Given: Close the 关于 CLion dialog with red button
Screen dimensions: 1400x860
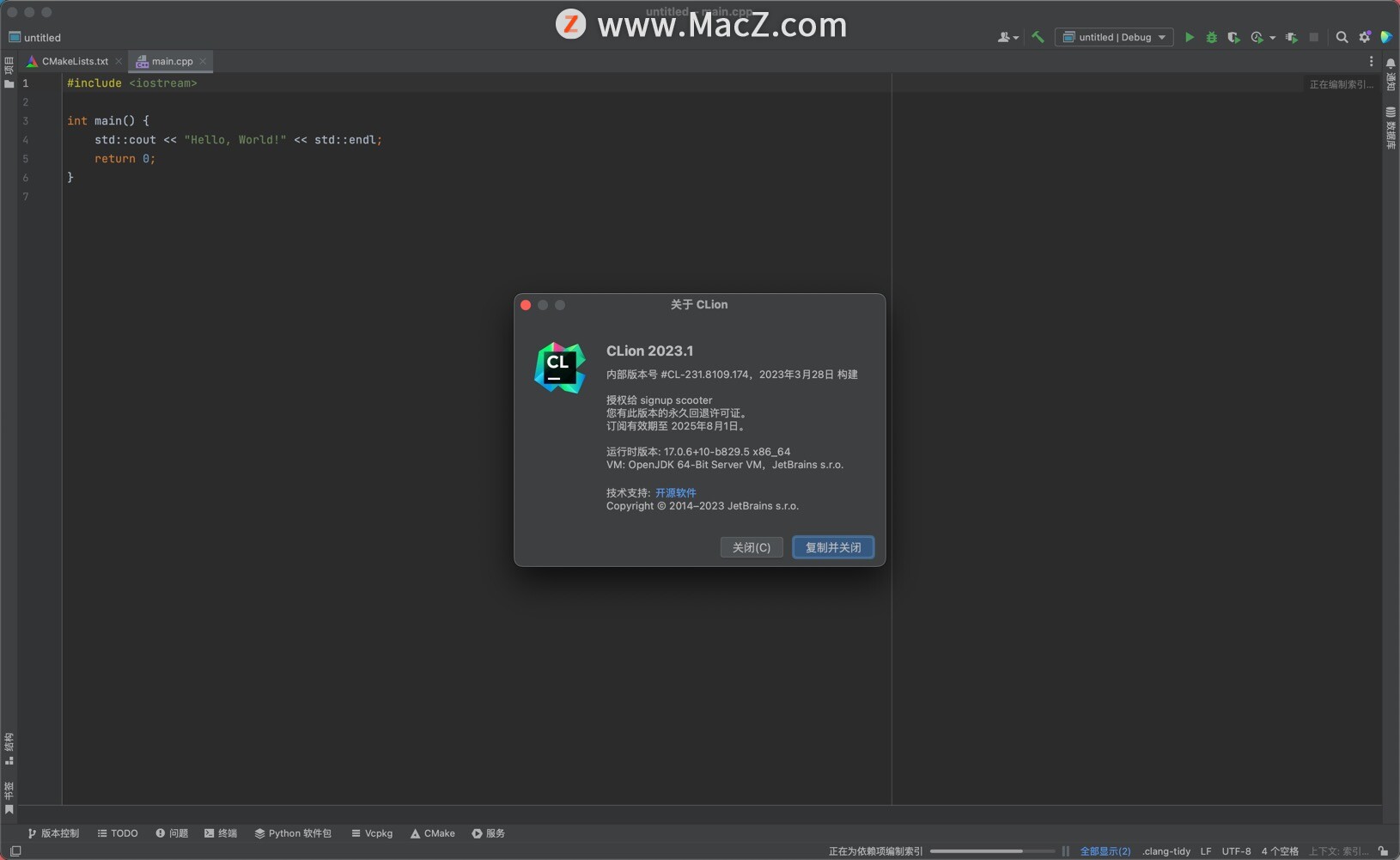Looking at the screenshot, I should click(526, 305).
